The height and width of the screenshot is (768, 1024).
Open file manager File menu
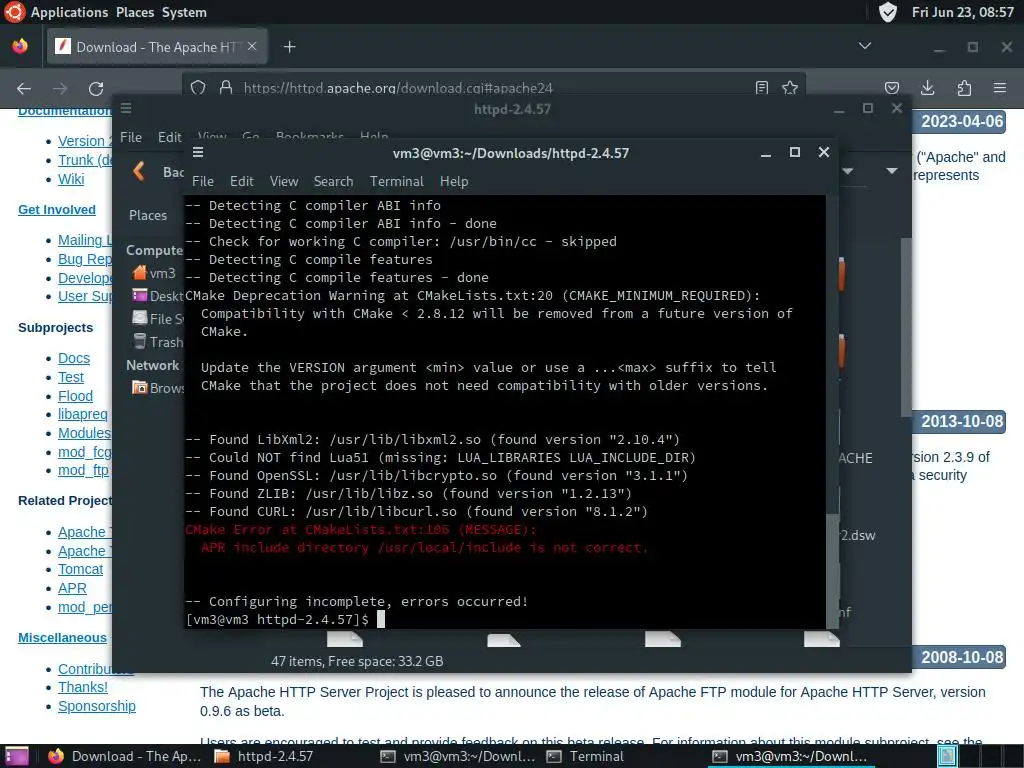tap(131, 137)
